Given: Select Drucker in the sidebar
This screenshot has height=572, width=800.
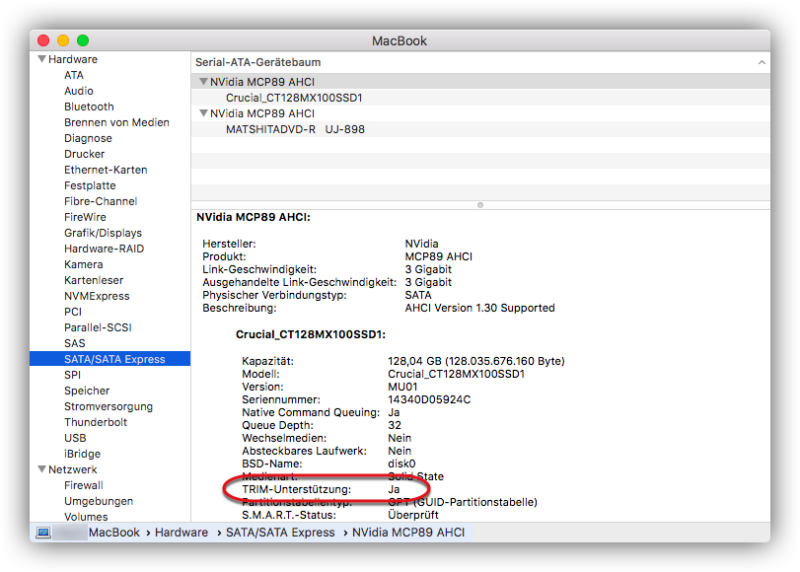Looking at the screenshot, I should click(x=84, y=154).
